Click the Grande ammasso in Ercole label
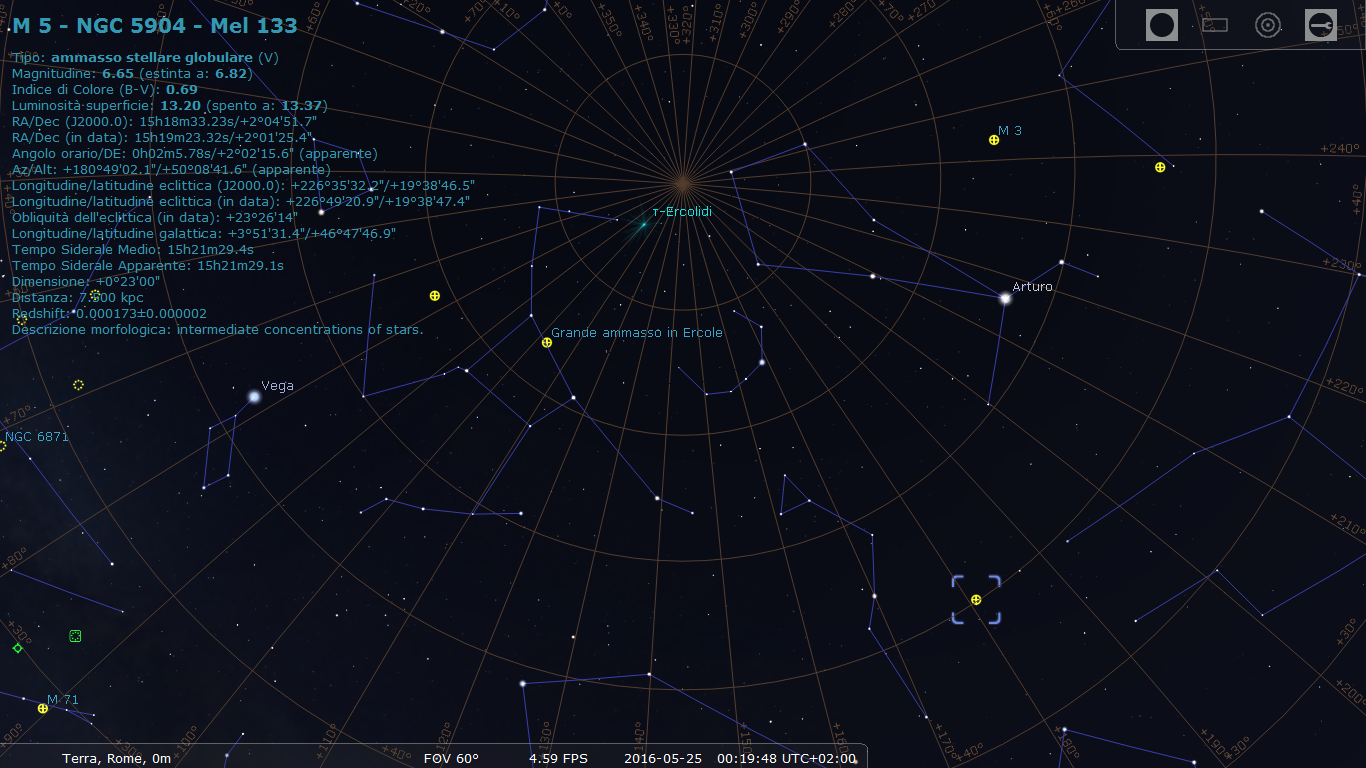 pos(637,333)
